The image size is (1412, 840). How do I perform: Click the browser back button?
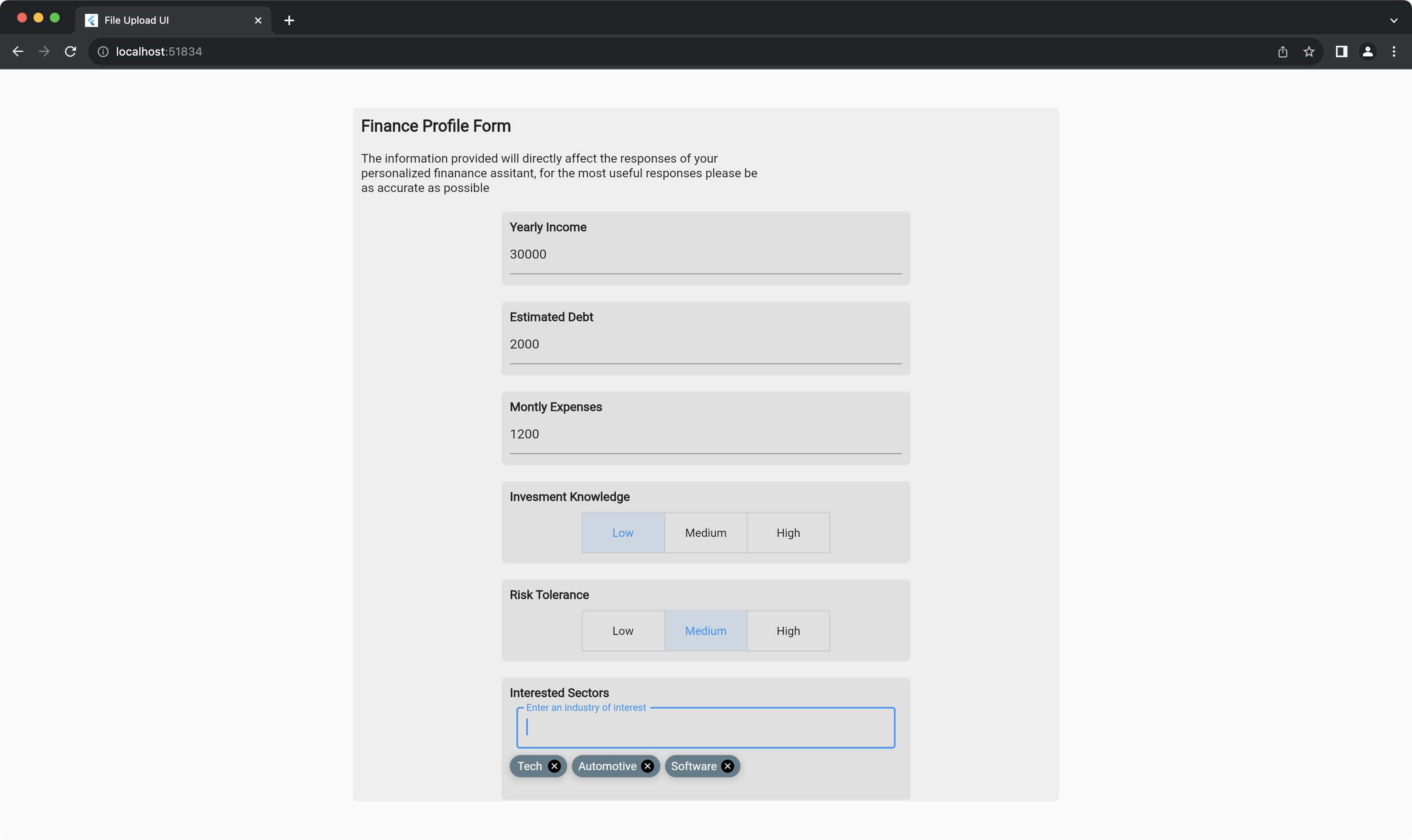[x=18, y=51]
